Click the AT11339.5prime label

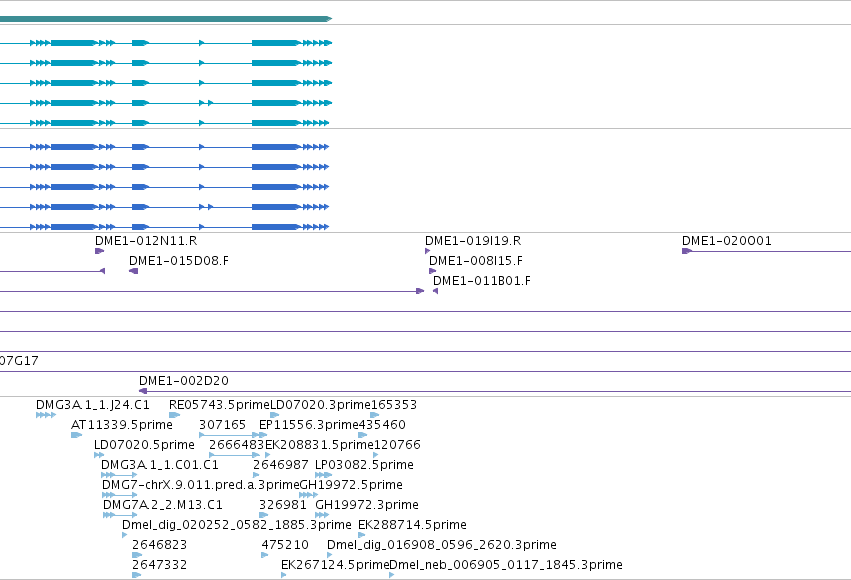tap(122, 425)
